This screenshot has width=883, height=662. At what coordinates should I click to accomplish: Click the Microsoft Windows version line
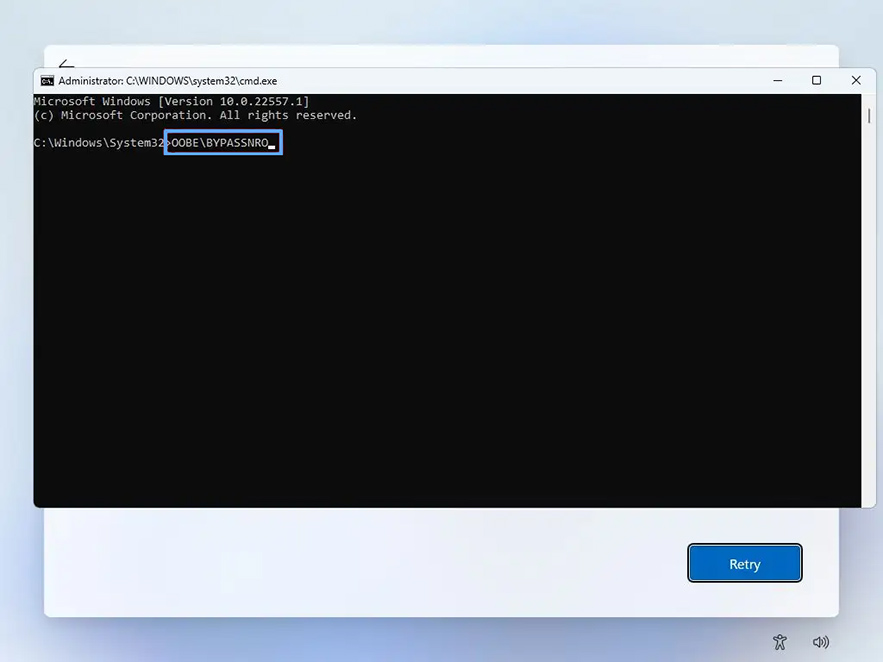(x=171, y=101)
